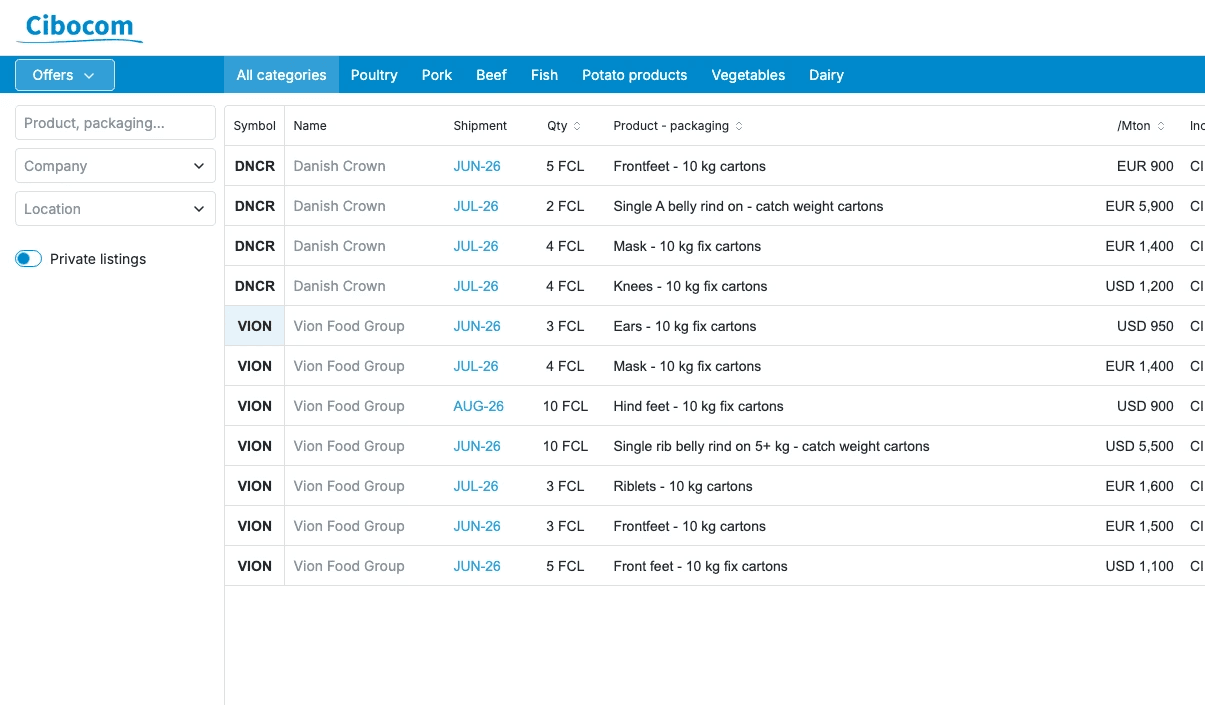
Task: Show the Vegetables category
Action: coord(748,75)
